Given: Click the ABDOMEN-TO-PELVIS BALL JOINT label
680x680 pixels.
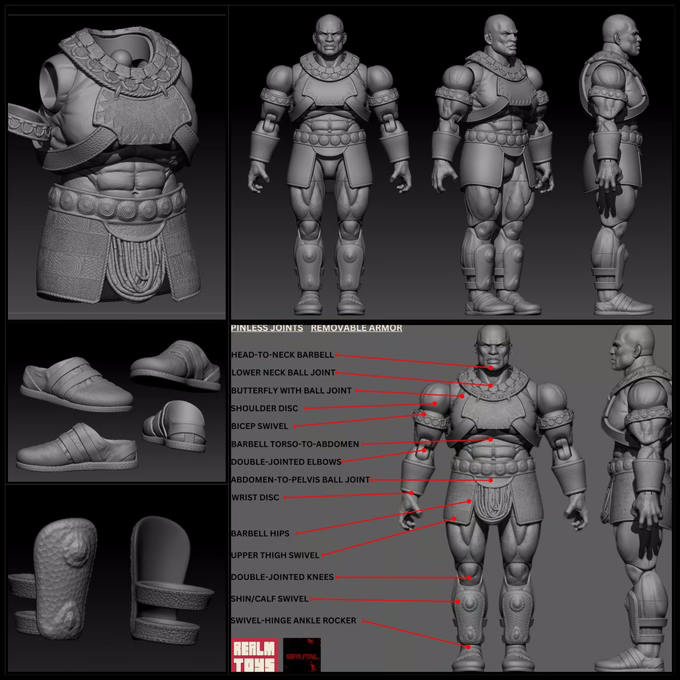Looking at the screenshot, I should tap(300, 480).
